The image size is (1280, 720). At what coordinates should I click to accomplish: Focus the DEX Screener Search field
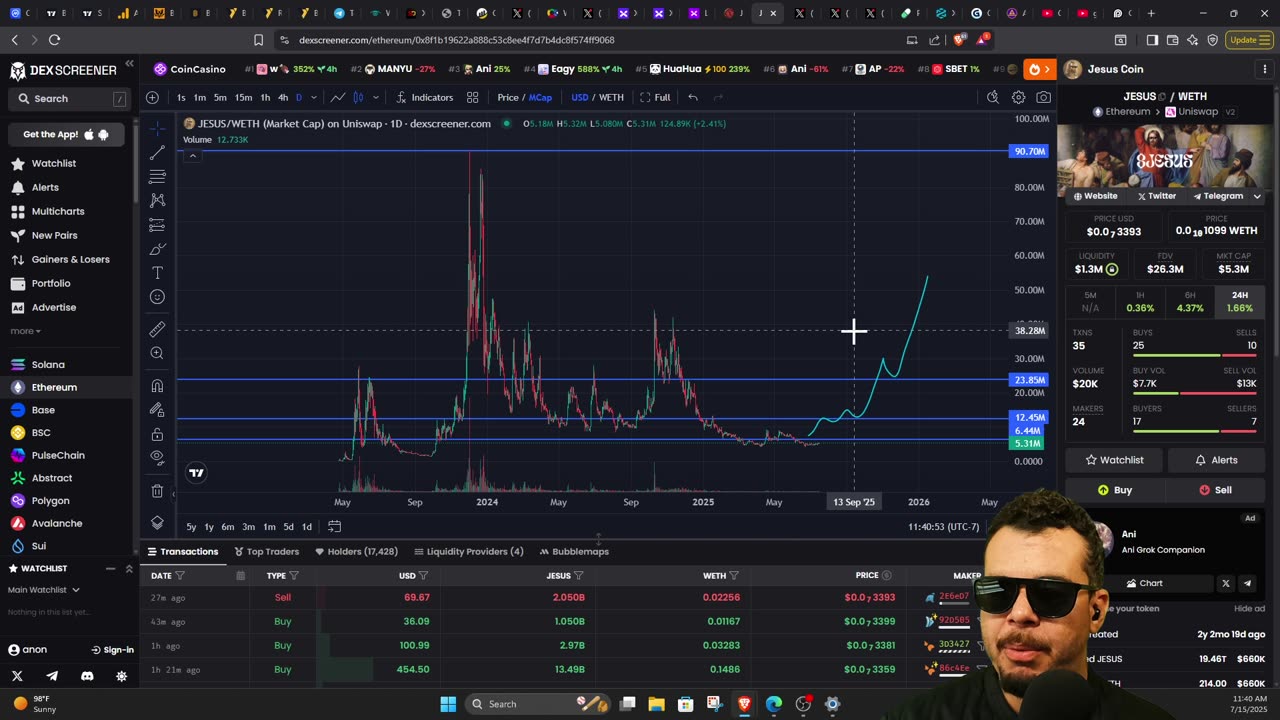coord(69,99)
